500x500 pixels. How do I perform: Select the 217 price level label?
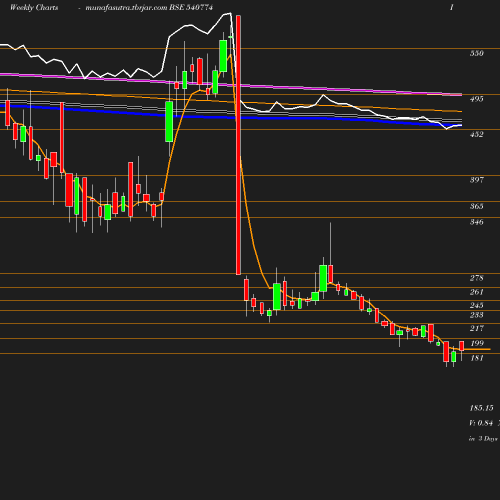[476, 328]
